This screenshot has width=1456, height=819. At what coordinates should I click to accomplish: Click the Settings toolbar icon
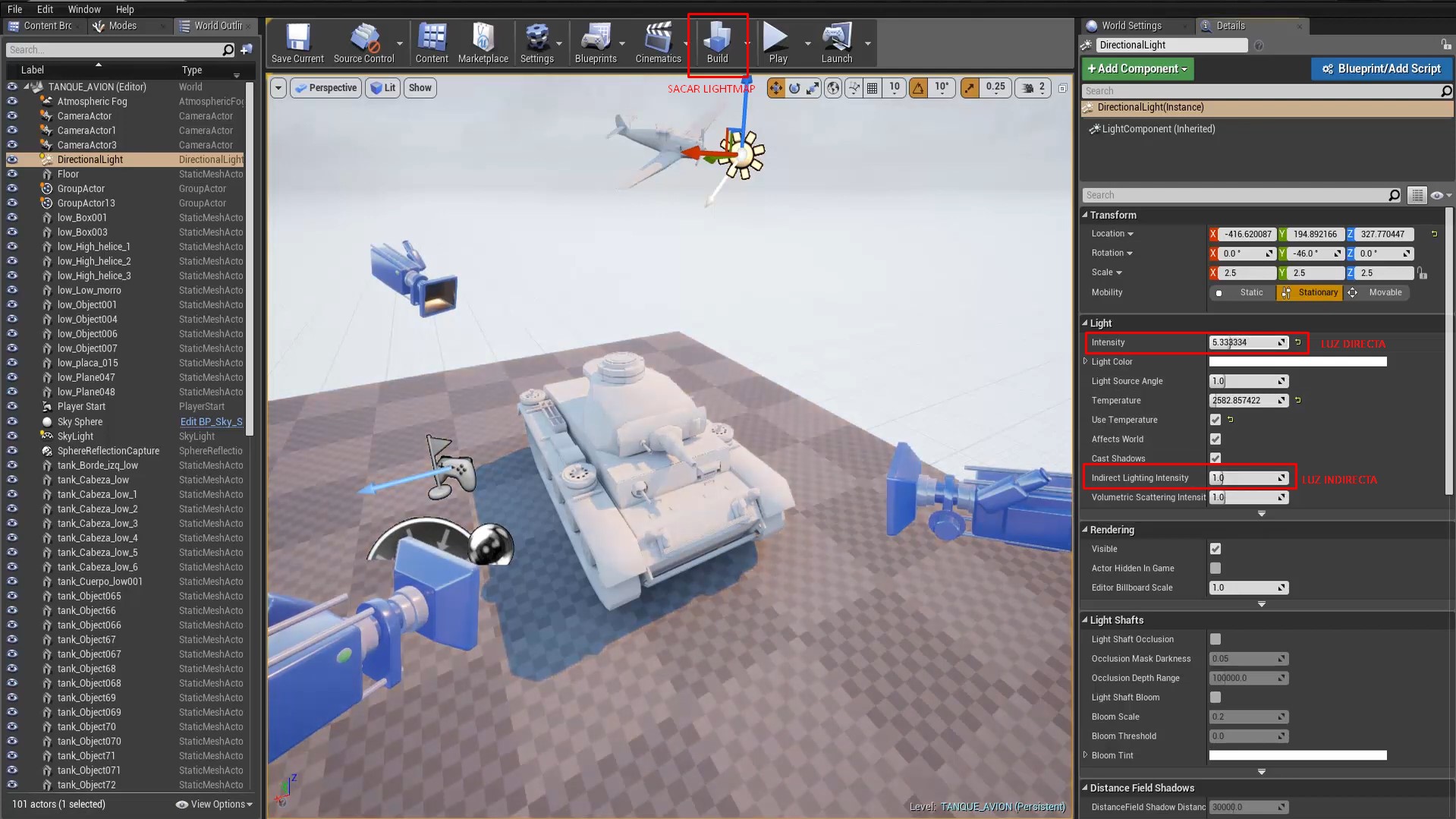[x=537, y=43]
